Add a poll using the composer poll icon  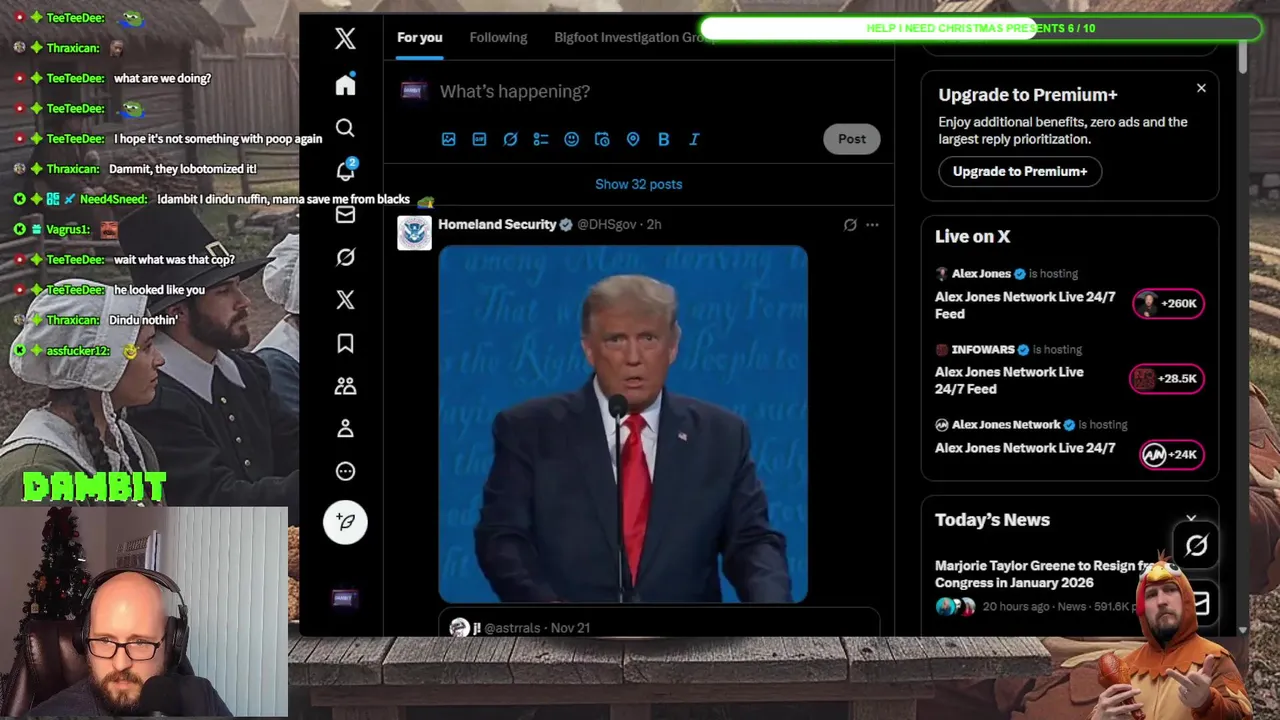point(541,139)
